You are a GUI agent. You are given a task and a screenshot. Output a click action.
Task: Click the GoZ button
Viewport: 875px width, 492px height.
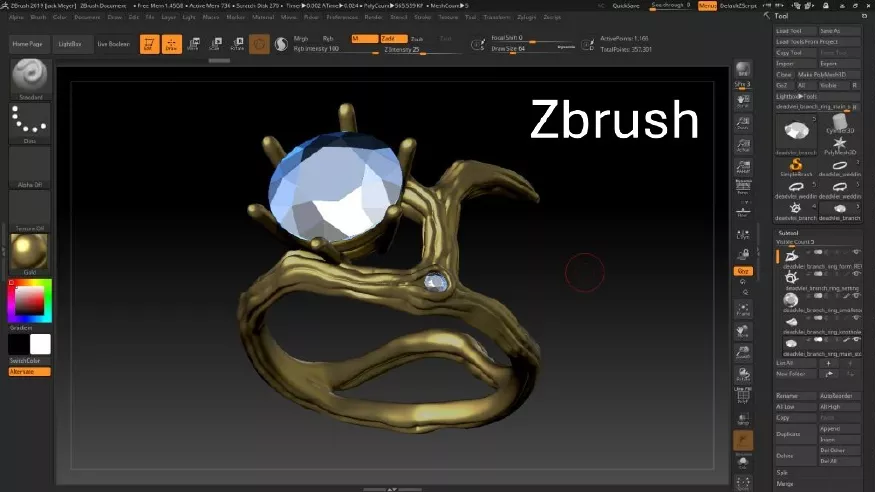[x=782, y=85]
